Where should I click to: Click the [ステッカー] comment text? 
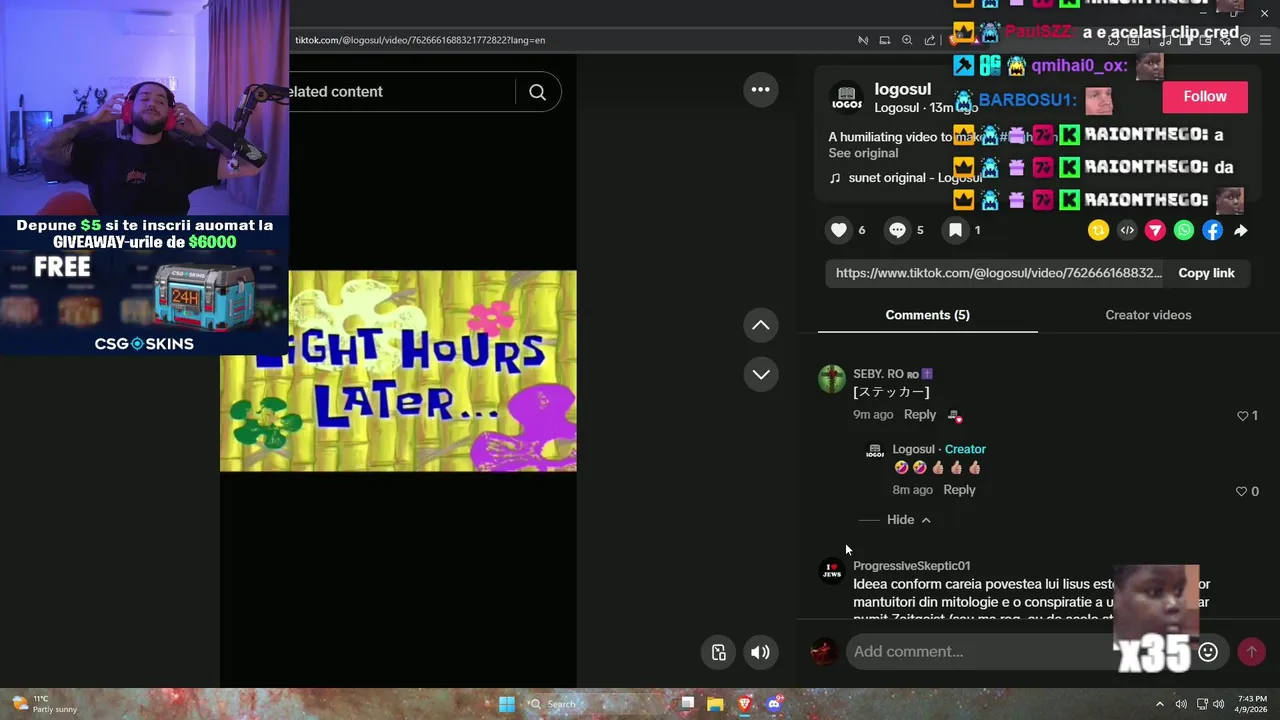coord(891,392)
